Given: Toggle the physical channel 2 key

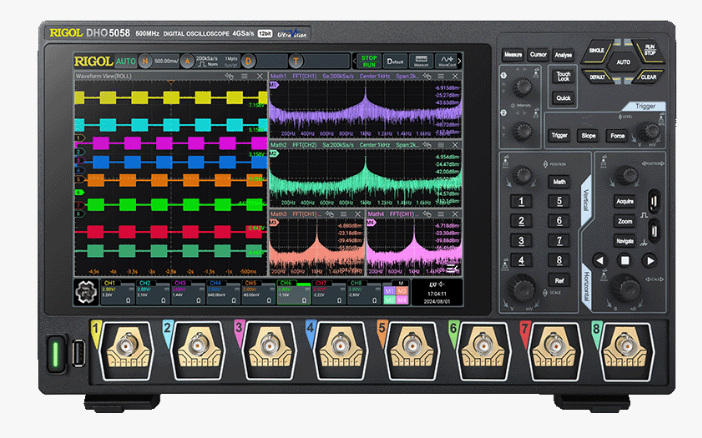Looking at the screenshot, I should pyautogui.click(x=521, y=221).
